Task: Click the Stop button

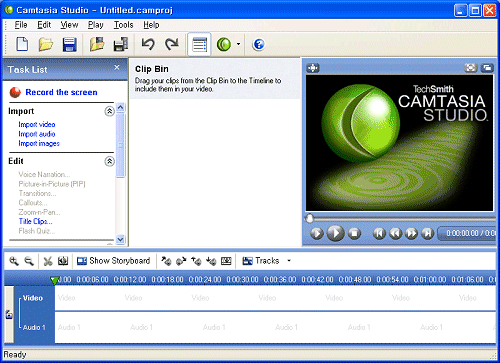Action: pyautogui.click(x=354, y=233)
